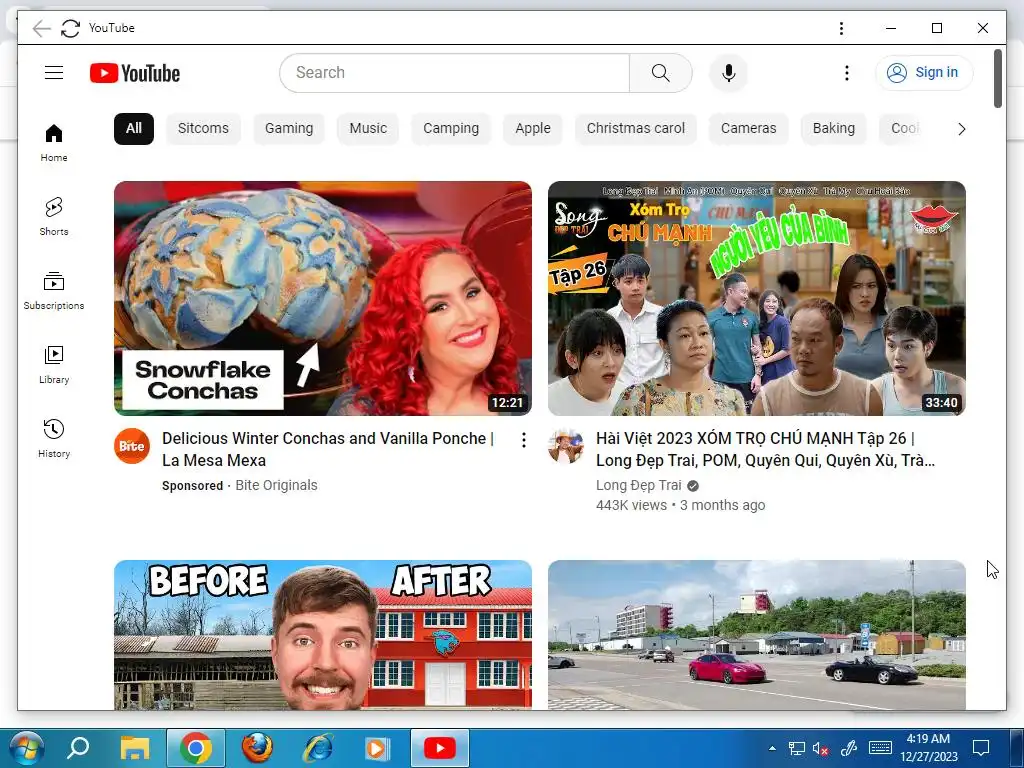Click in the Search text field

tap(455, 72)
